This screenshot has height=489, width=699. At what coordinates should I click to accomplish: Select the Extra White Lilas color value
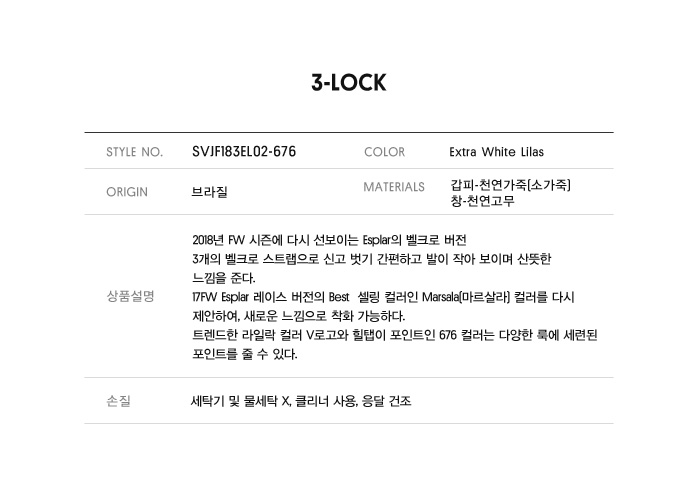(x=496, y=152)
